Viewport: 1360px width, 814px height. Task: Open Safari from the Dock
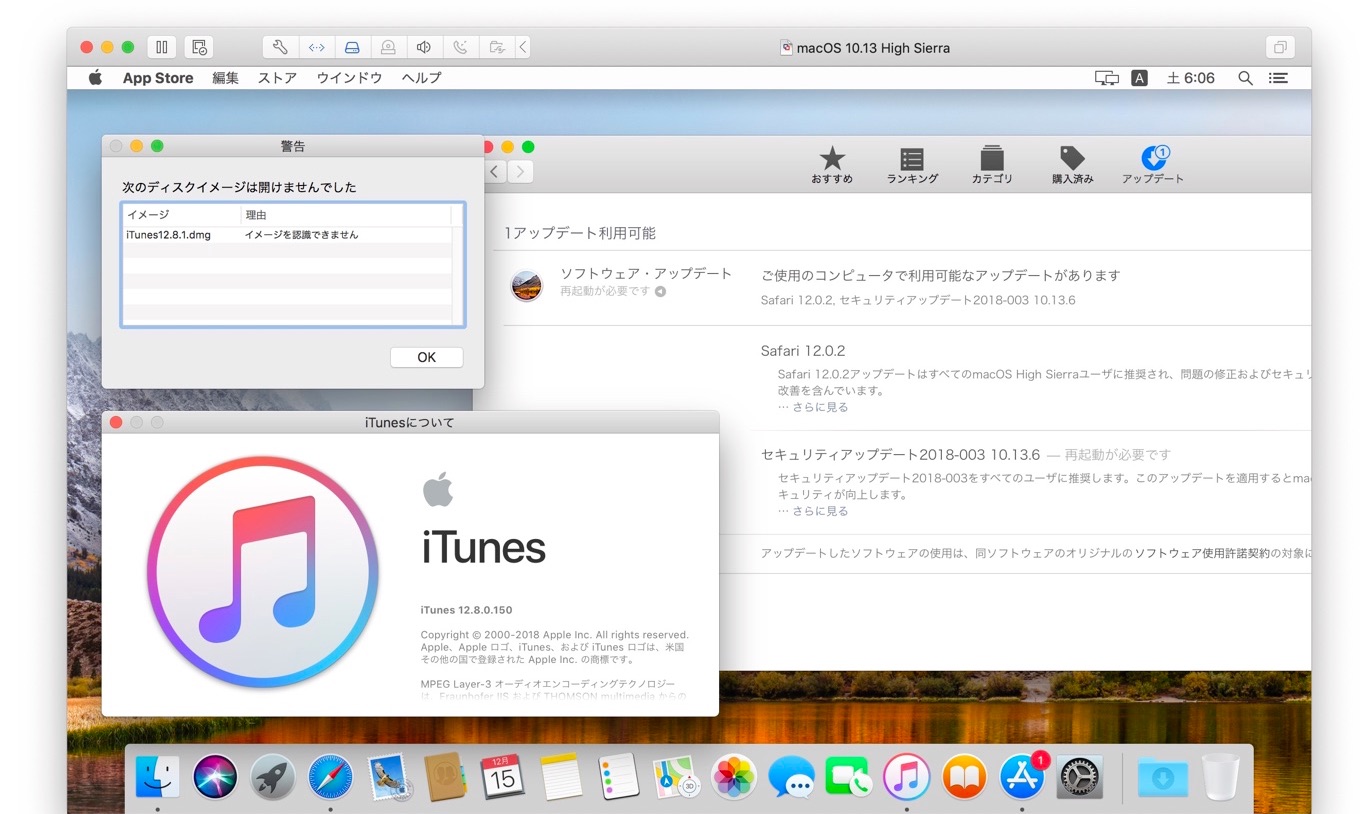330,777
